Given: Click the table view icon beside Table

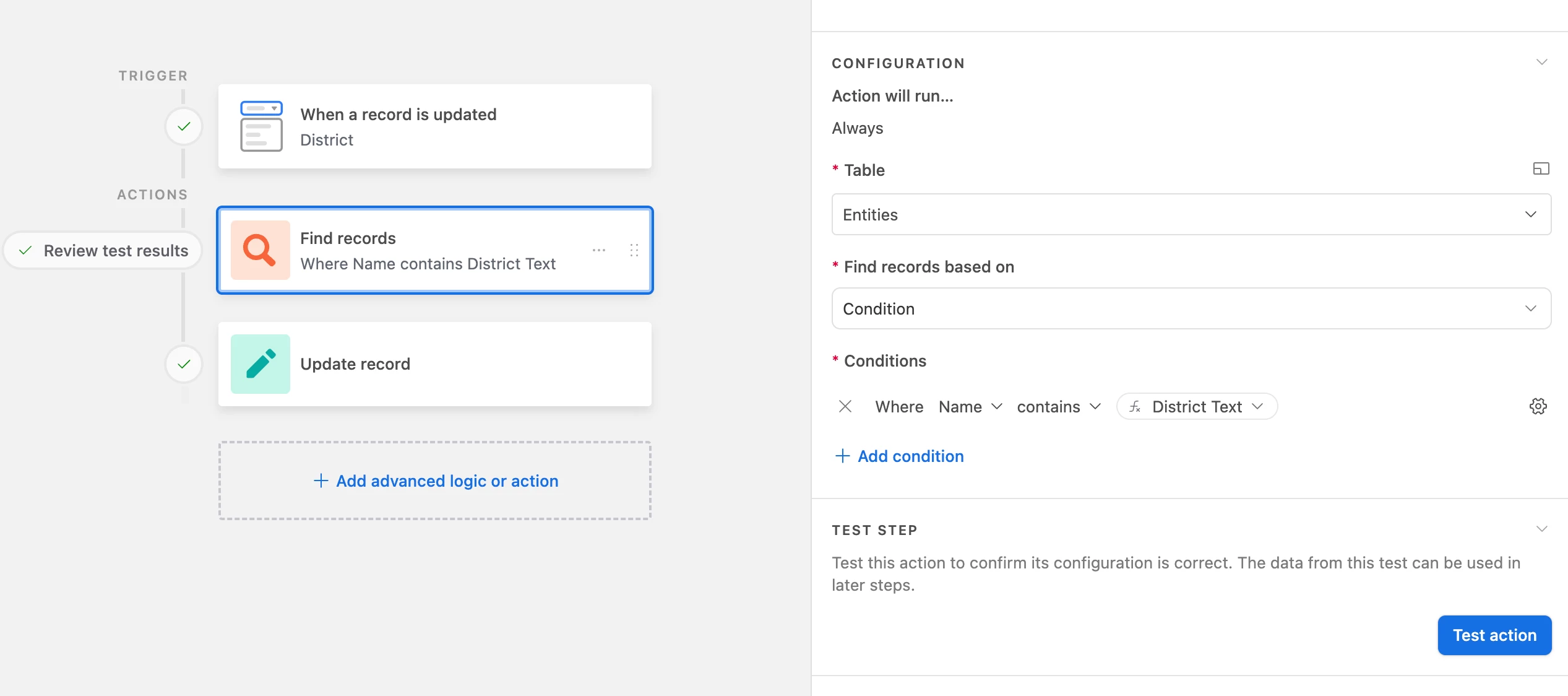Looking at the screenshot, I should coord(1540,168).
